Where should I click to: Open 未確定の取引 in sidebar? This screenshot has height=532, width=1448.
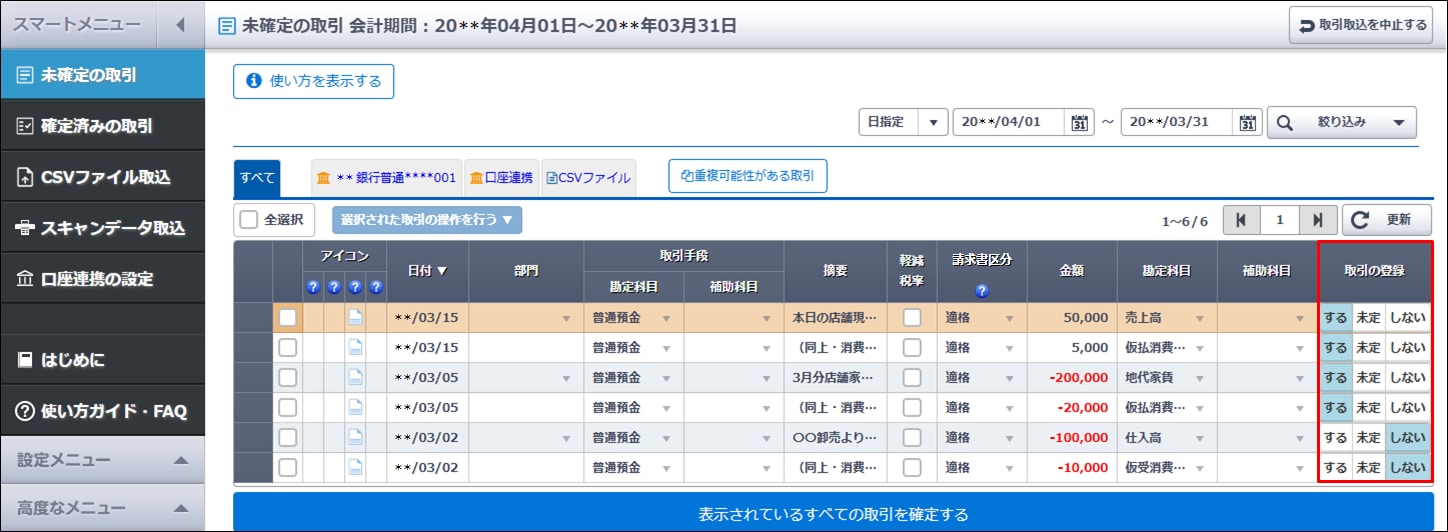click(102, 75)
